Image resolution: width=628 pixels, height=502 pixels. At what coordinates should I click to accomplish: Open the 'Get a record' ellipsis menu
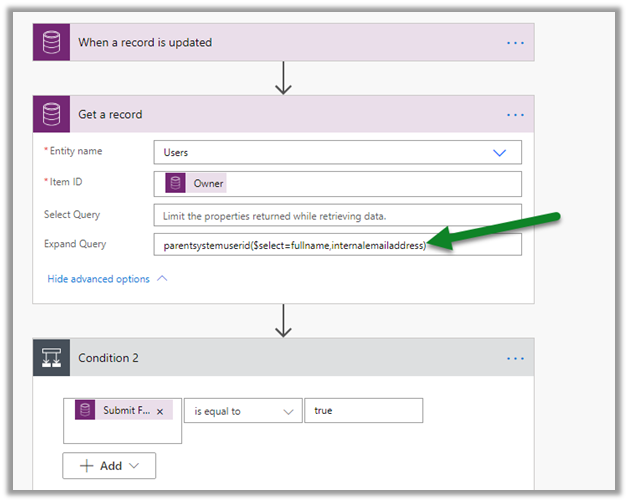[x=515, y=115]
